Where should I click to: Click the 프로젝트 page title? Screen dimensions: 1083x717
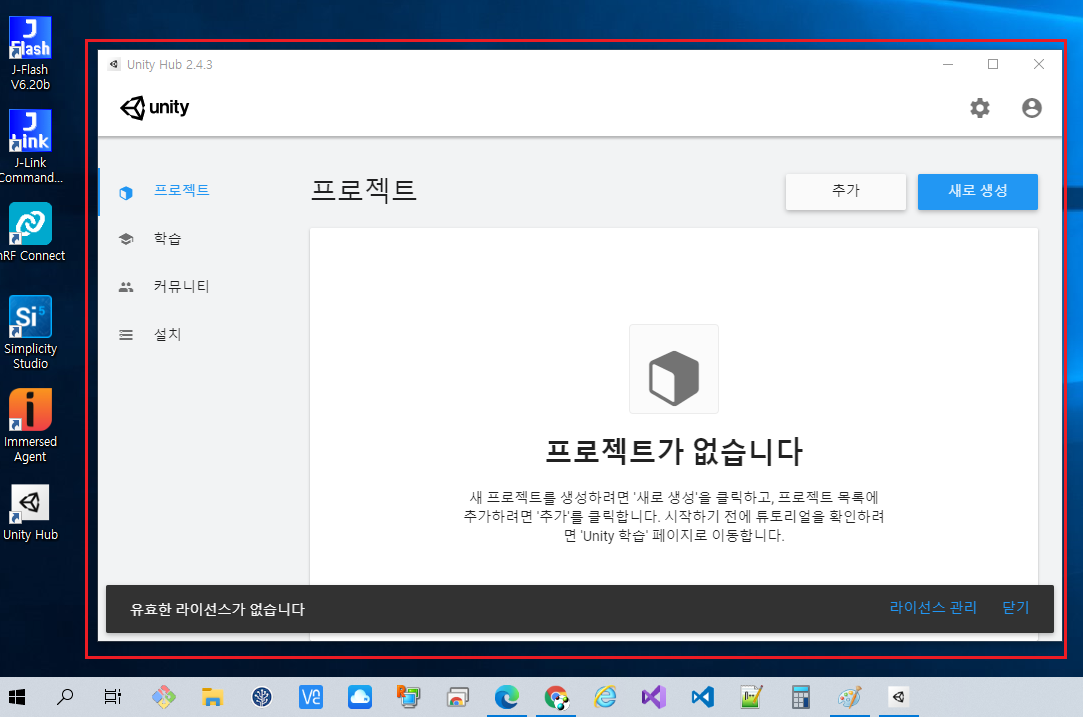point(363,190)
